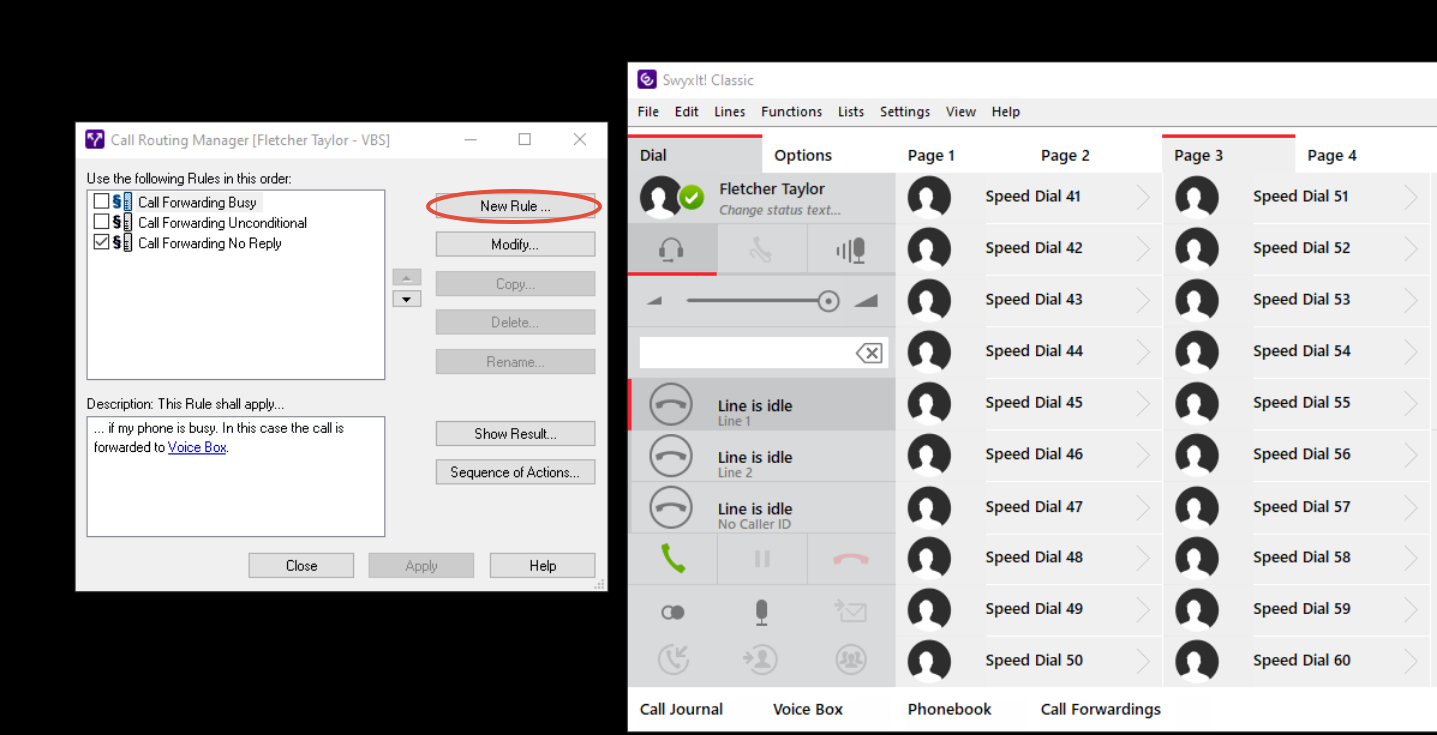Open Call Journal at bottom bar
1437x735 pixels.
tap(681, 709)
